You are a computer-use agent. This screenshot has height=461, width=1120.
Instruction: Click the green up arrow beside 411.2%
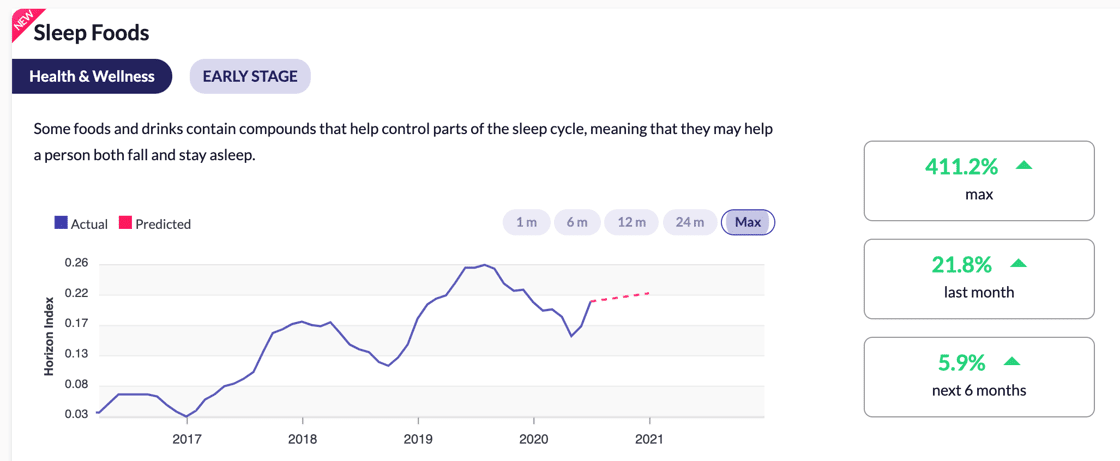point(1023,166)
